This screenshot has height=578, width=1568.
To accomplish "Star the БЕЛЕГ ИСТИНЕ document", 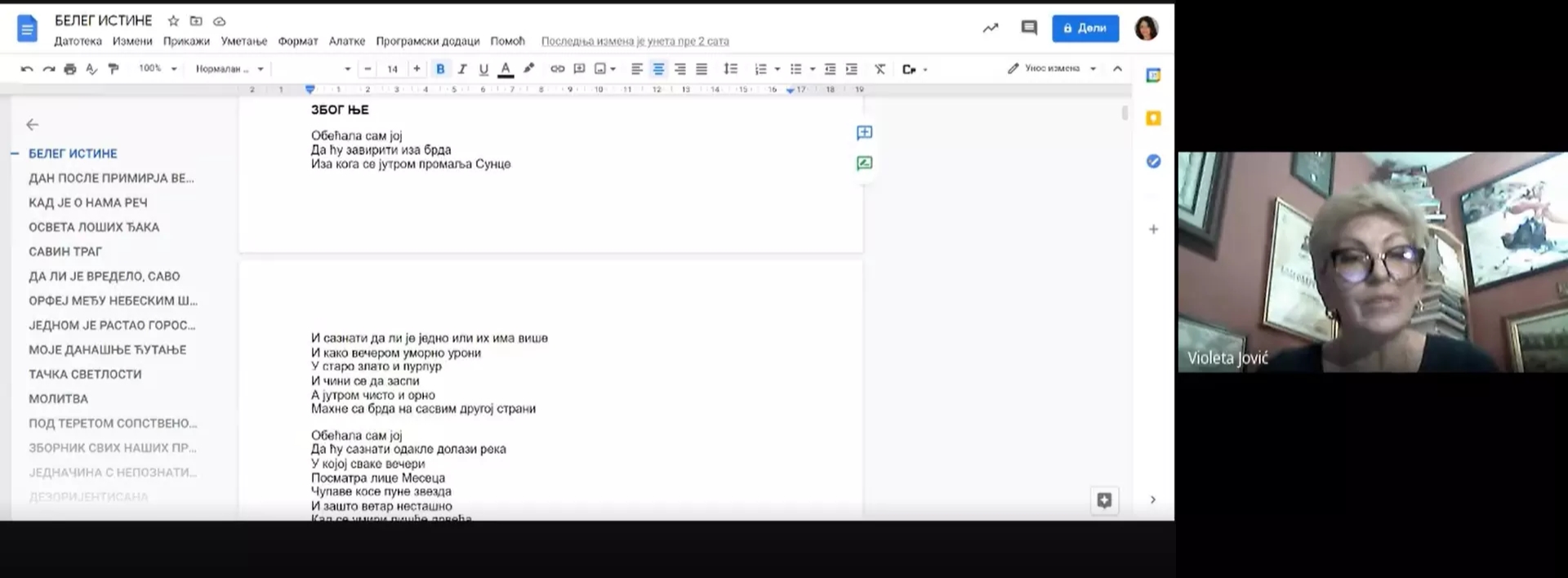I will click(x=173, y=21).
